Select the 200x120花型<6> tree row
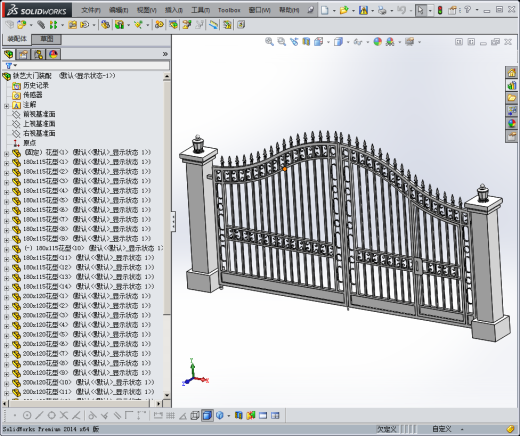Viewport: 520px width, 436px height. coord(81,344)
